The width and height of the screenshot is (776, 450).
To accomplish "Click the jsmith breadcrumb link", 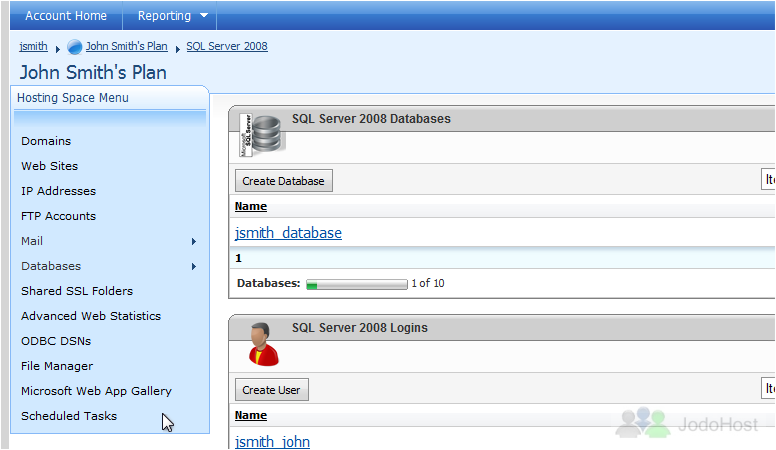I will [33, 47].
